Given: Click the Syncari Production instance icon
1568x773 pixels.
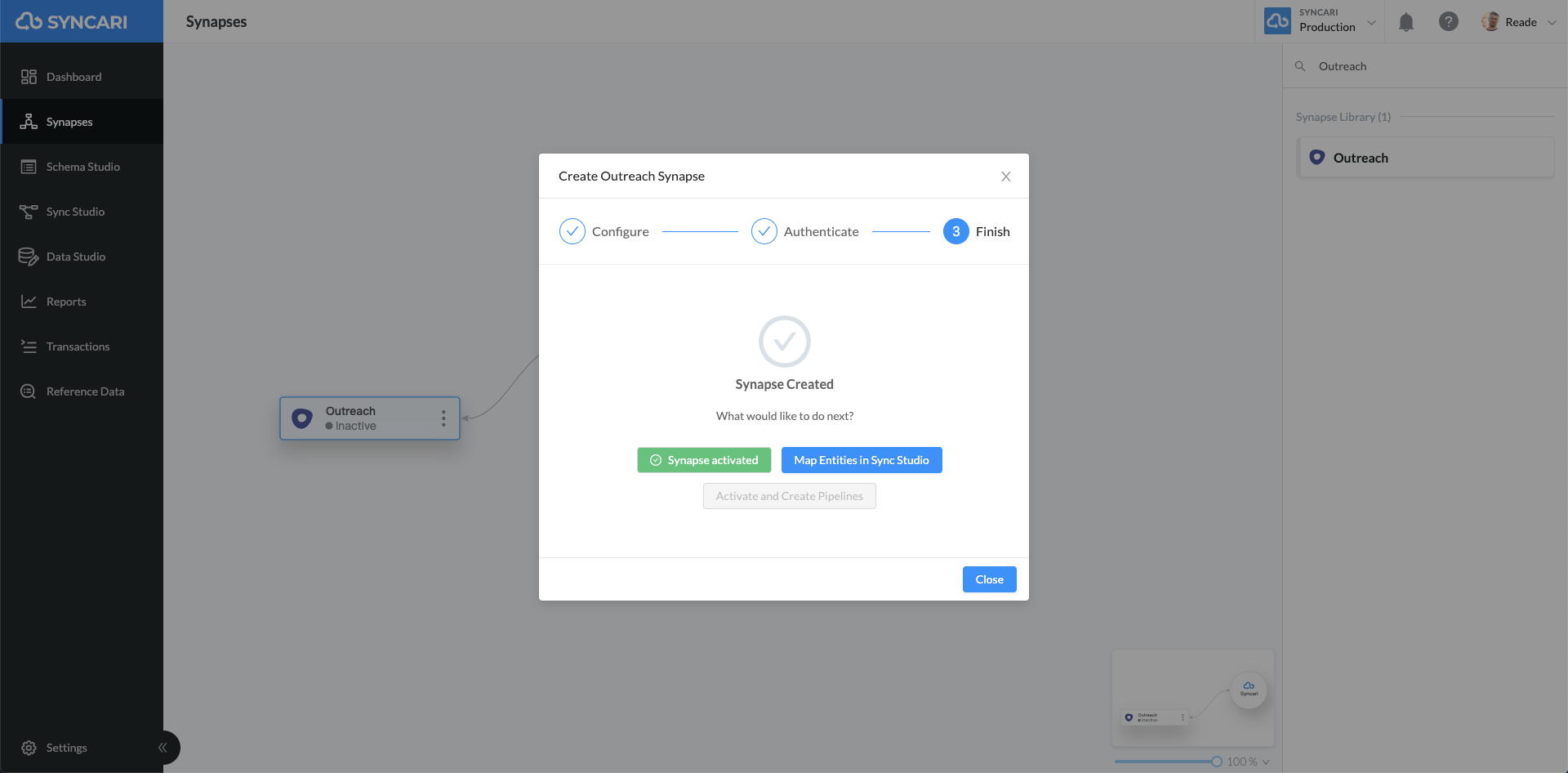Looking at the screenshot, I should [1277, 21].
